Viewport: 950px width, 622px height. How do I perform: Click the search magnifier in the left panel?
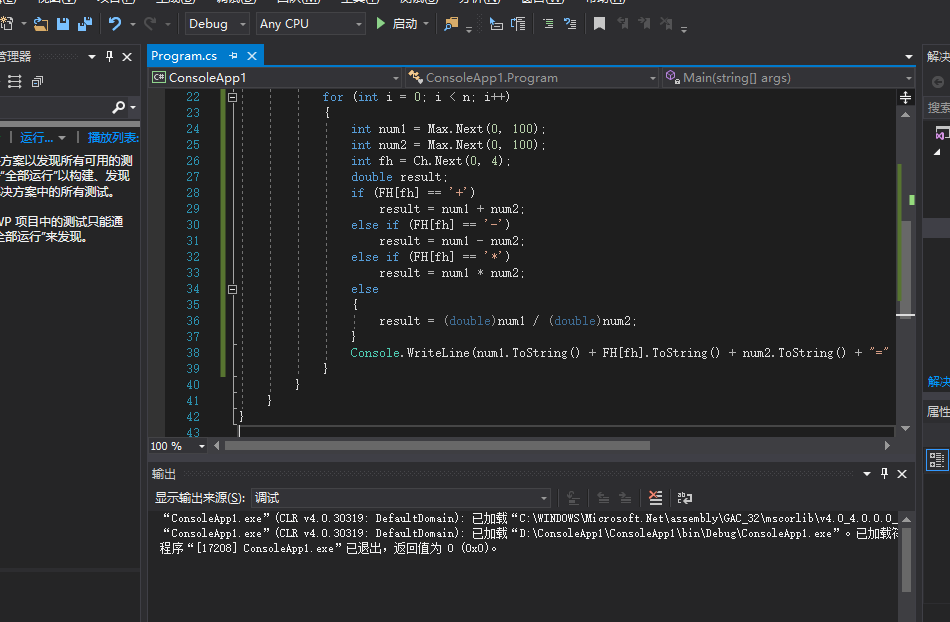(x=119, y=107)
